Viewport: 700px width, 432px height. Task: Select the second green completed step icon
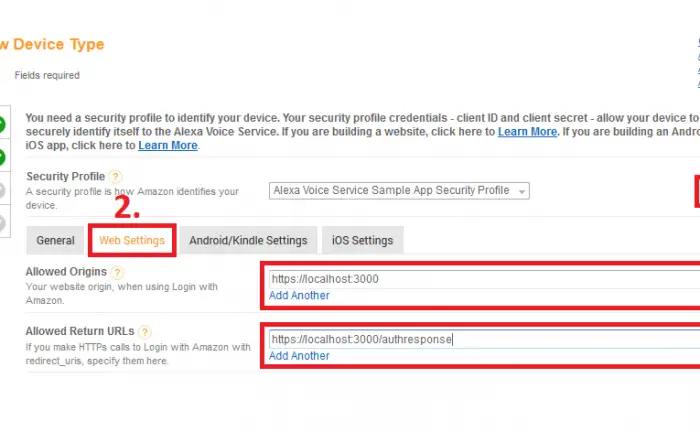[x=2, y=157]
